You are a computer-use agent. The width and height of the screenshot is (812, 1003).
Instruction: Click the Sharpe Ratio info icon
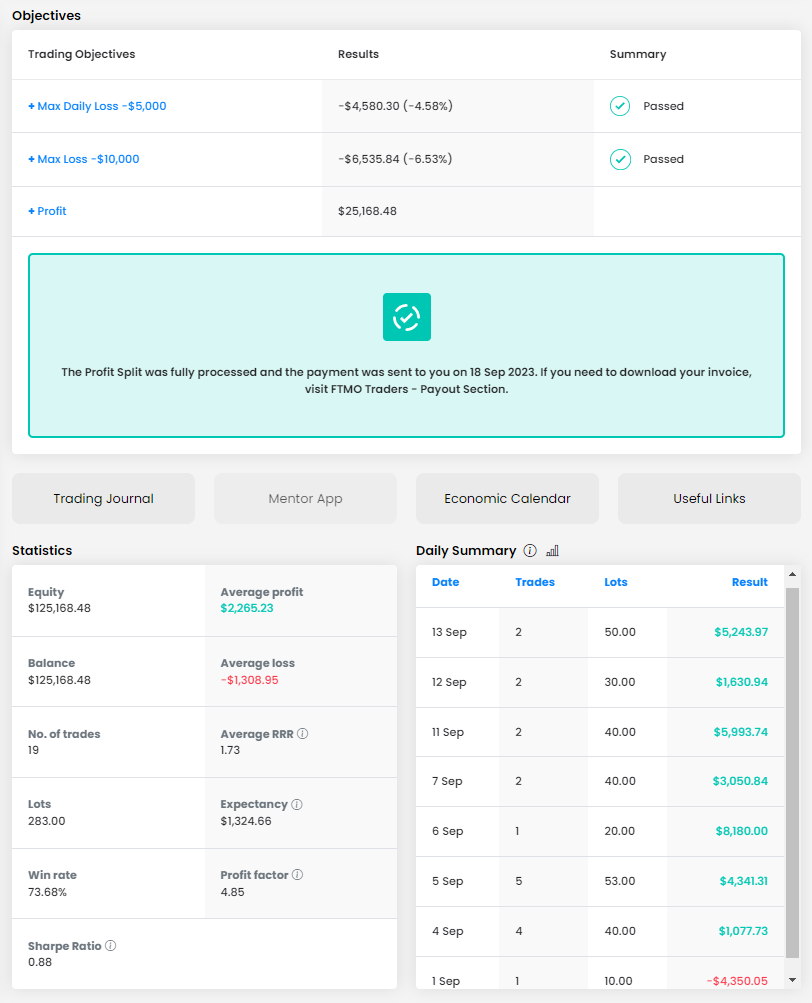pos(111,945)
